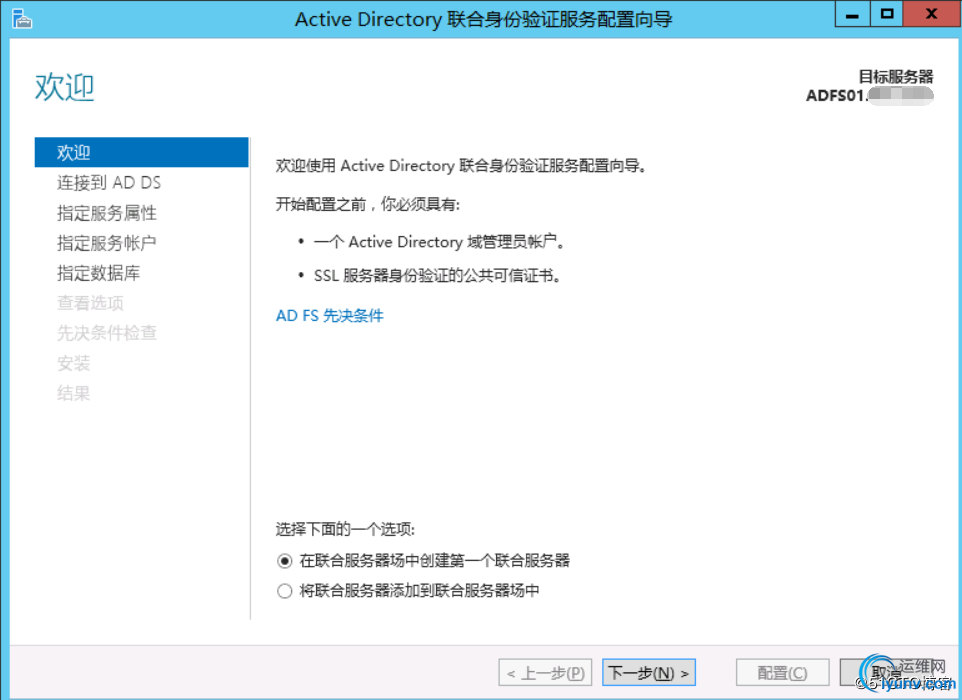Open the AD FS 先决条件 link
The height and width of the screenshot is (700, 962).
click(x=329, y=315)
